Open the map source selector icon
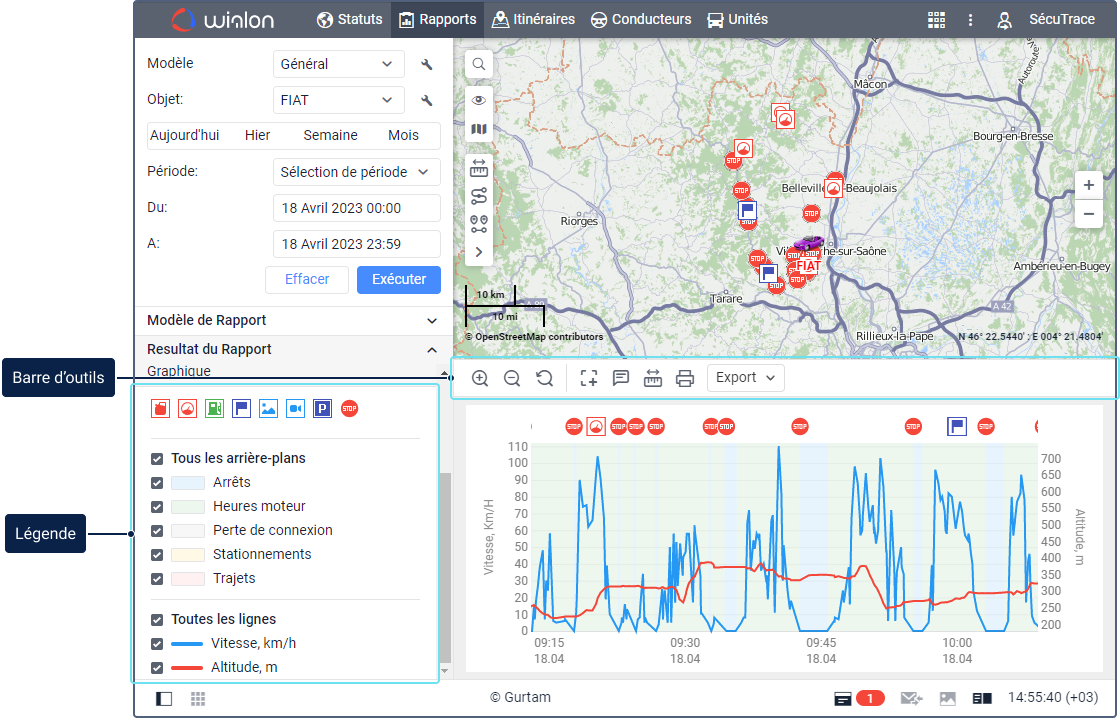Image resolution: width=1120 pixels, height=718 pixels. (x=479, y=129)
